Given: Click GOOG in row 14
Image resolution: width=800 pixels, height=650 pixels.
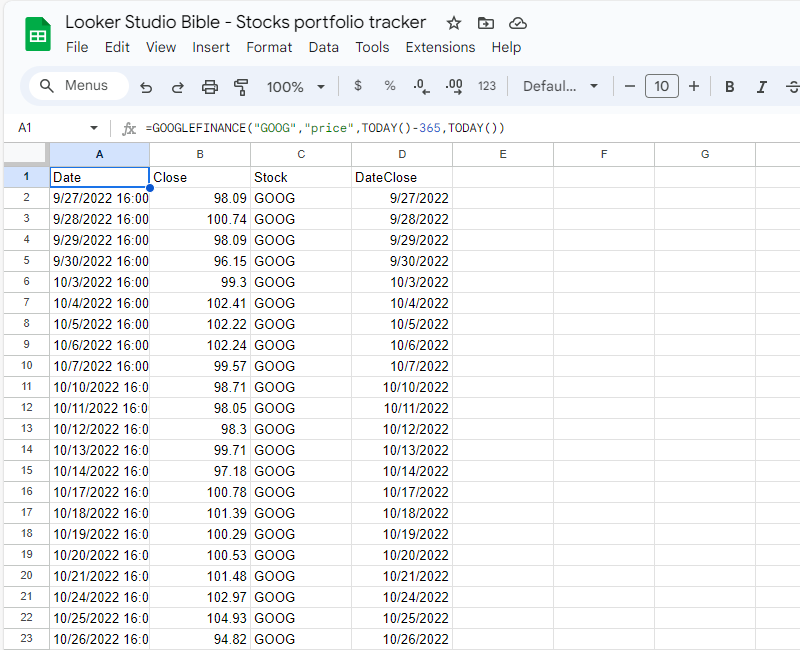Looking at the screenshot, I should click(x=301, y=450).
